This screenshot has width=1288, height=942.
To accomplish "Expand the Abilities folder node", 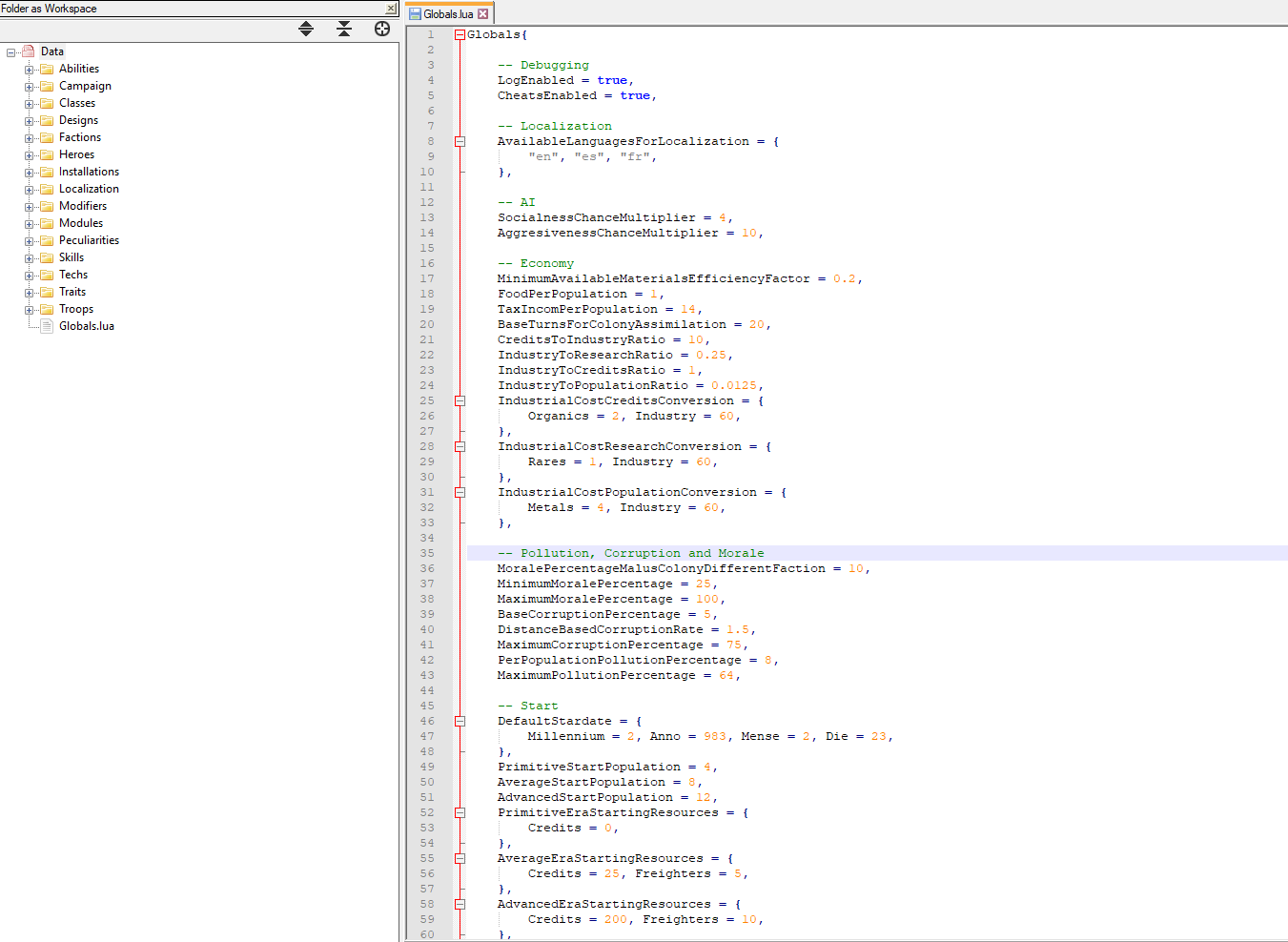I will pos(29,70).
